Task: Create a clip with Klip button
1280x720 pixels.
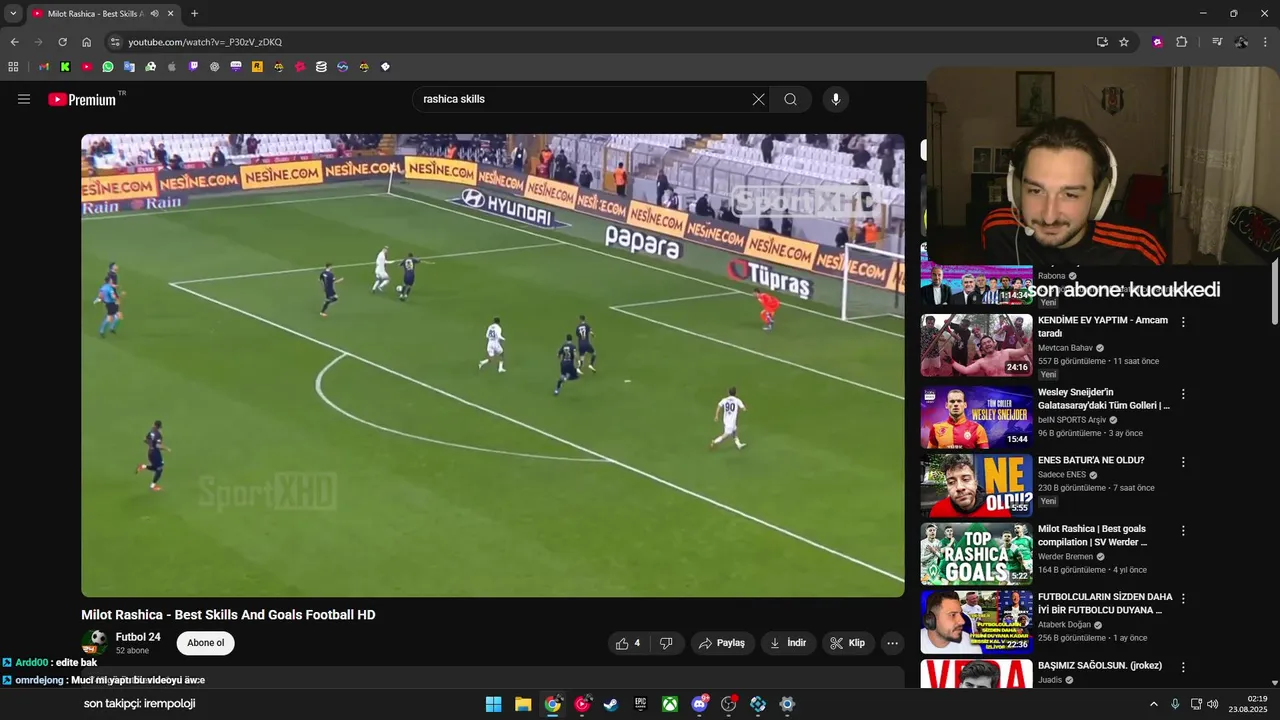Action: [x=848, y=643]
